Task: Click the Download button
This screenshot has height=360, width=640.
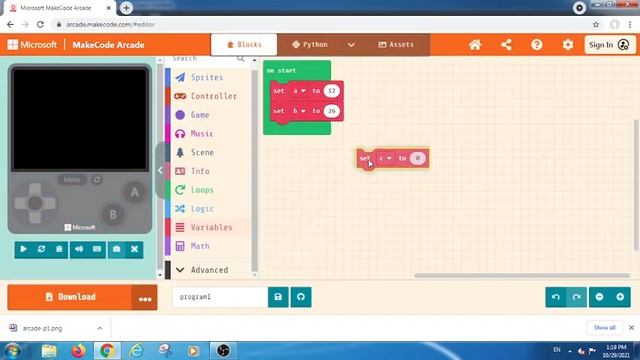Action: 69,297
